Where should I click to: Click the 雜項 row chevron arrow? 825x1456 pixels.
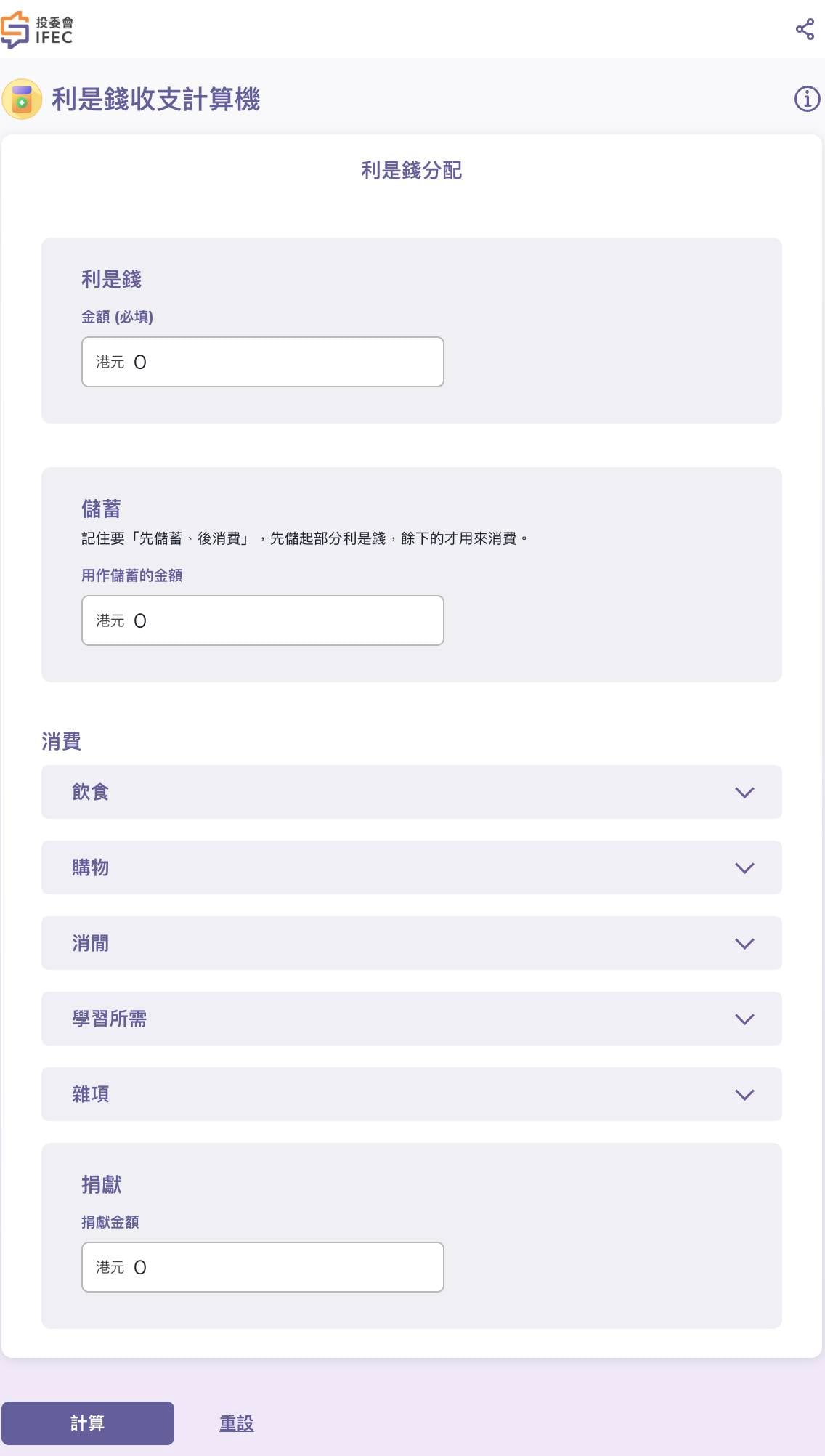pyautogui.click(x=744, y=1094)
